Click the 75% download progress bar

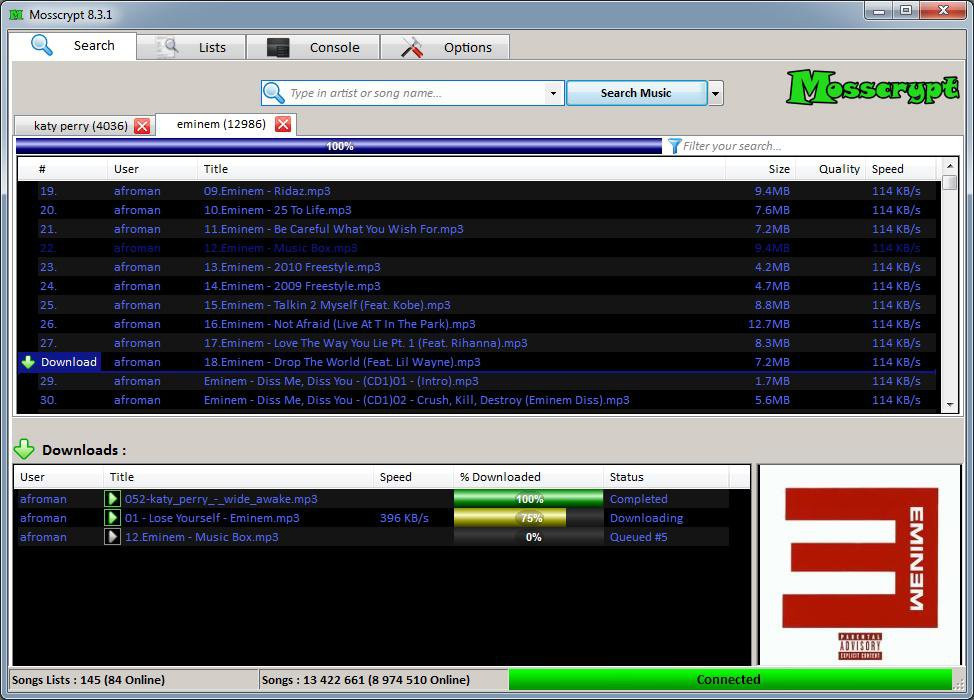[x=529, y=518]
